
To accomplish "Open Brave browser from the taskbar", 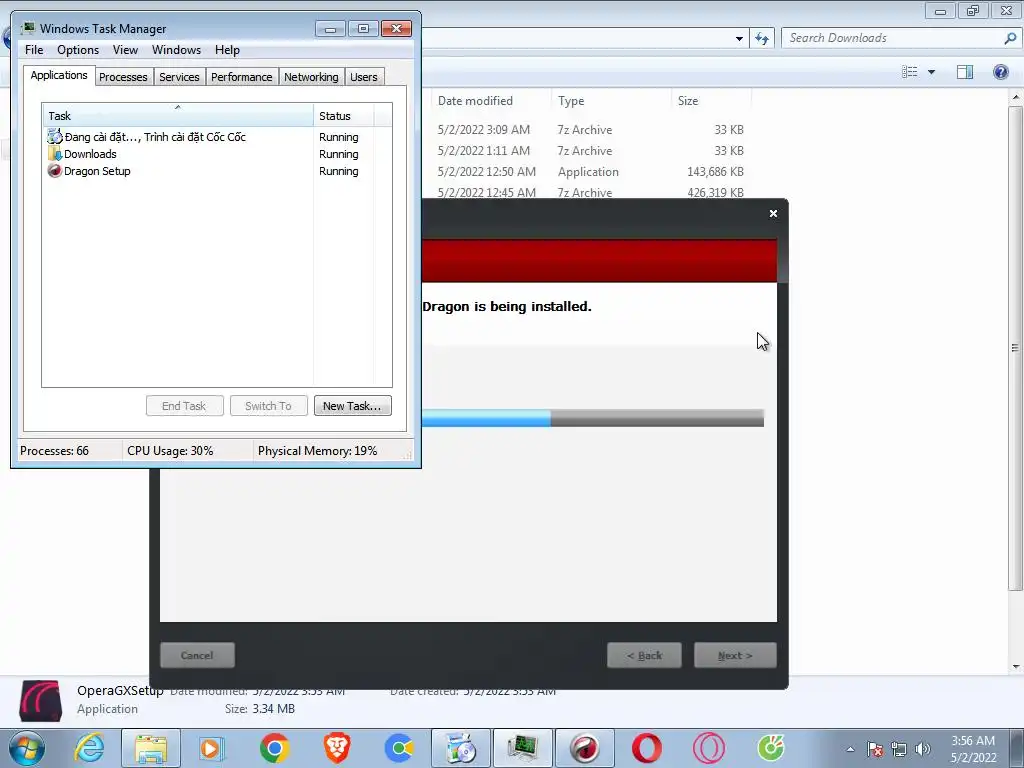I will [x=337, y=748].
